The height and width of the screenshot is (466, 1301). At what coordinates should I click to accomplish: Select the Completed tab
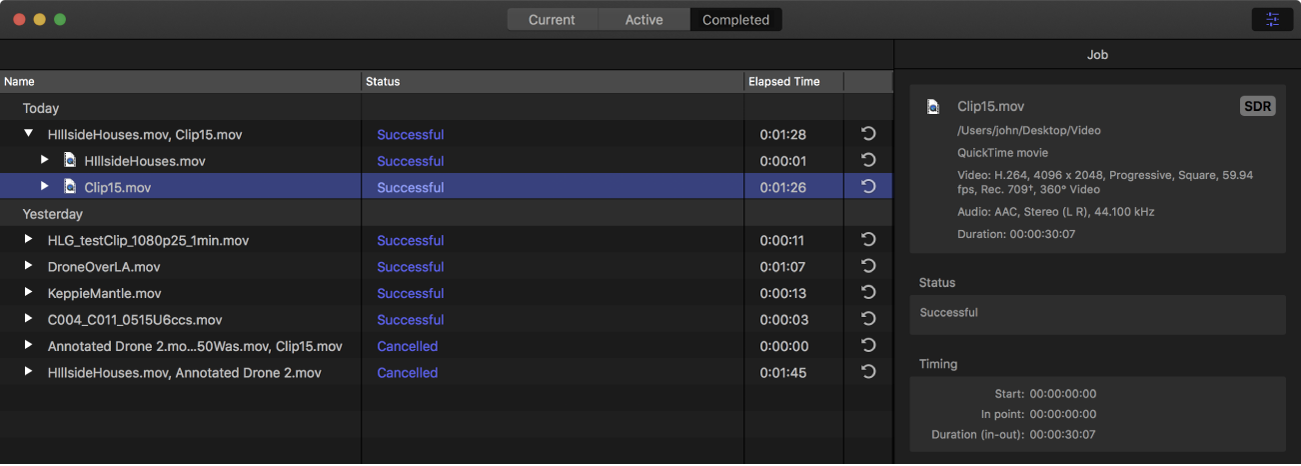tap(736, 20)
